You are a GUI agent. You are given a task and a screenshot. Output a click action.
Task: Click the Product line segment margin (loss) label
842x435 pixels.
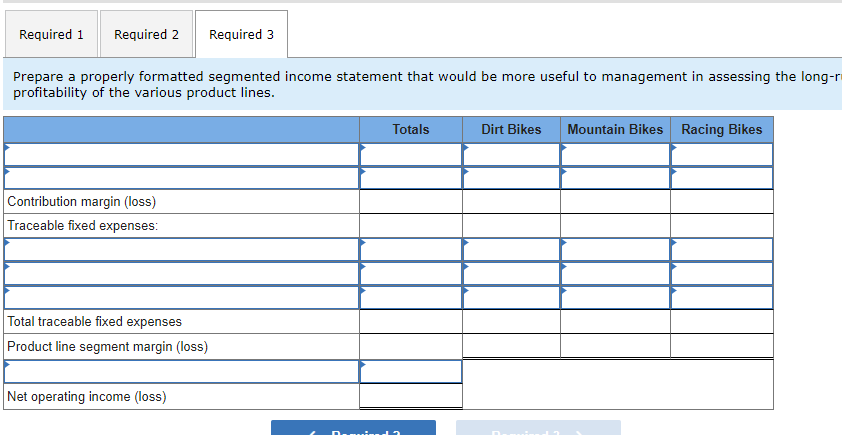(x=107, y=346)
